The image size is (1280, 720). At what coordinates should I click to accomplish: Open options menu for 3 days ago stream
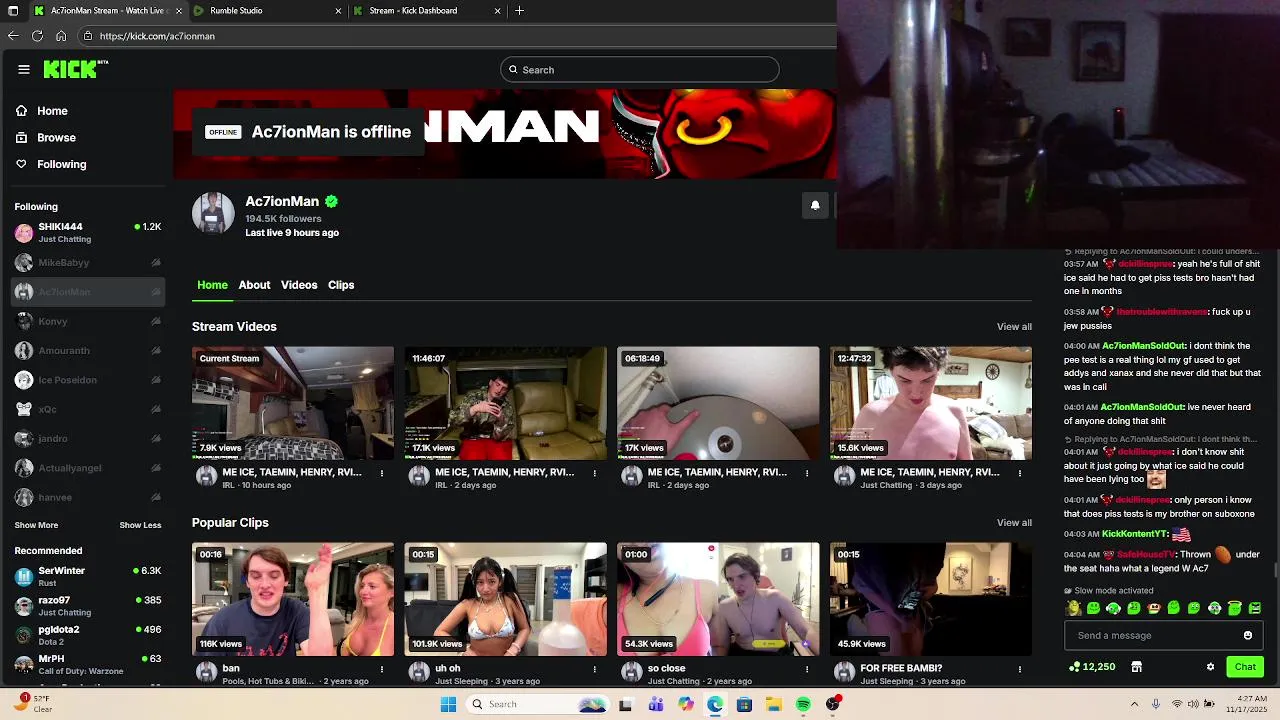[1020, 473]
